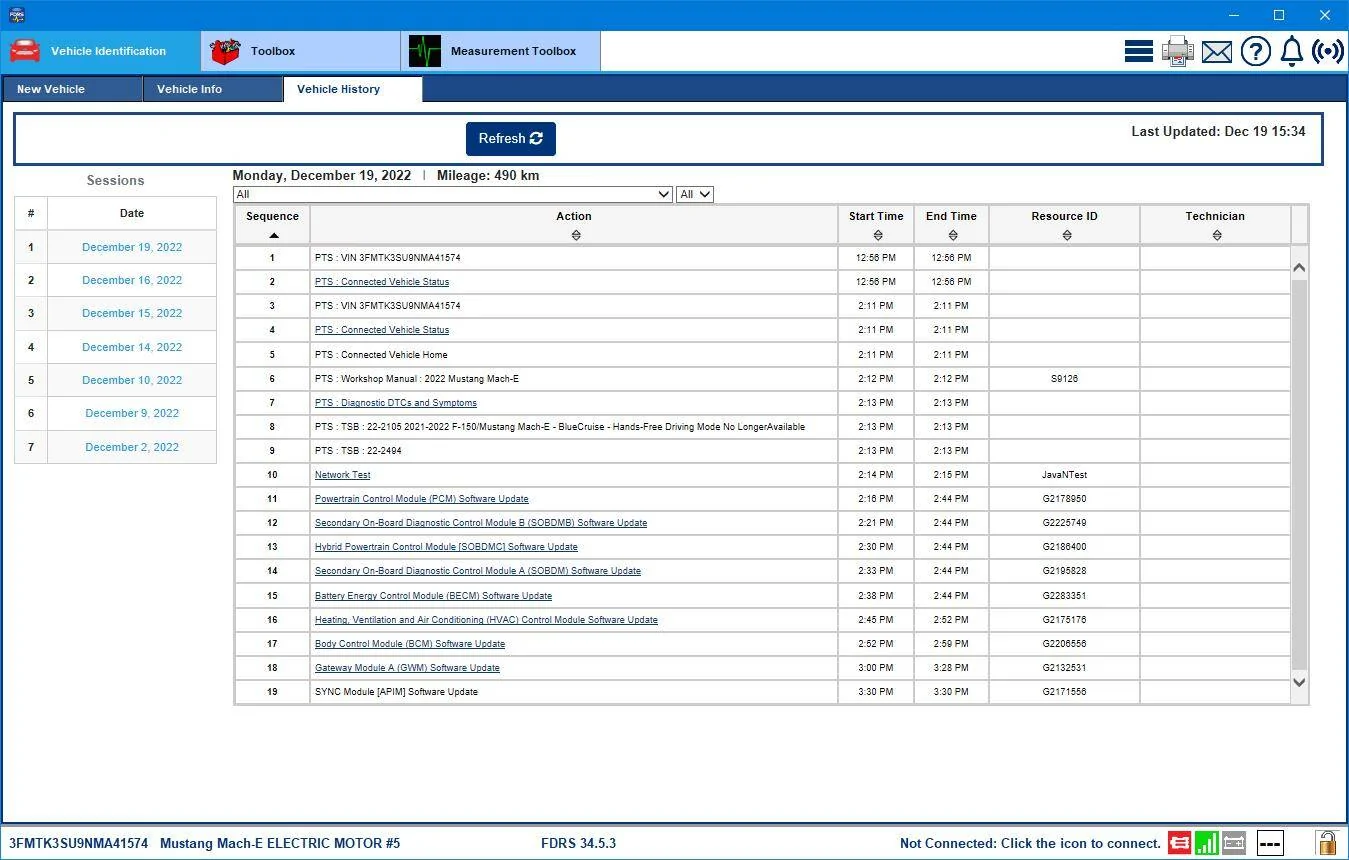Open SOBDM Module A Software Update link

click(x=478, y=571)
